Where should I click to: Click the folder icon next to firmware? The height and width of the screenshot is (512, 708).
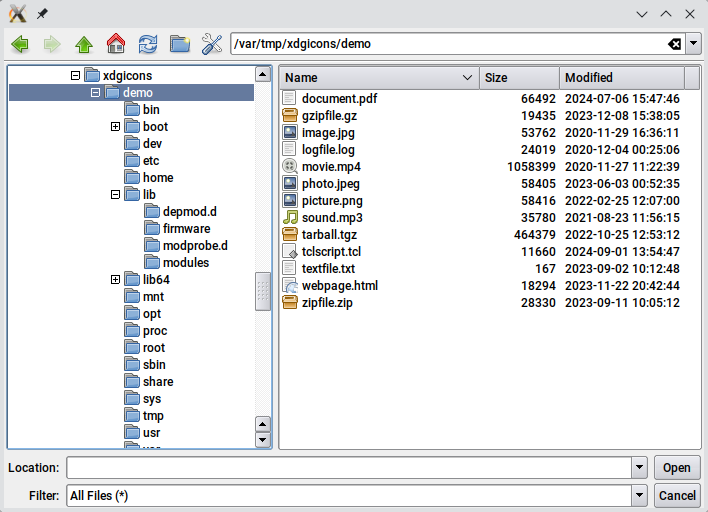tap(152, 228)
